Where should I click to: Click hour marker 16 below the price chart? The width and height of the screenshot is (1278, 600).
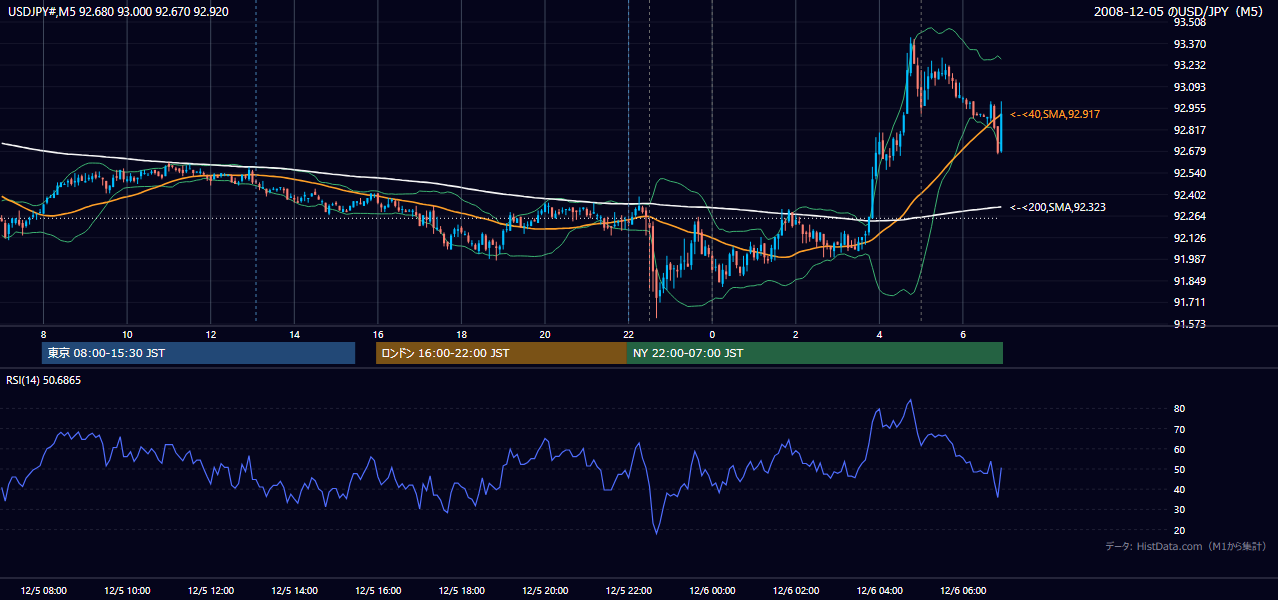[x=377, y=334]
